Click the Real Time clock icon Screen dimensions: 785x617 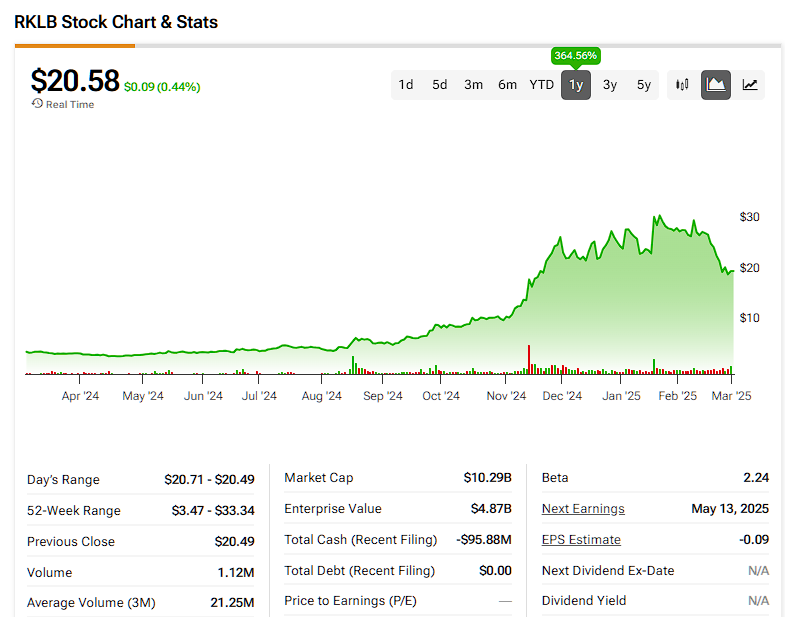37,104
